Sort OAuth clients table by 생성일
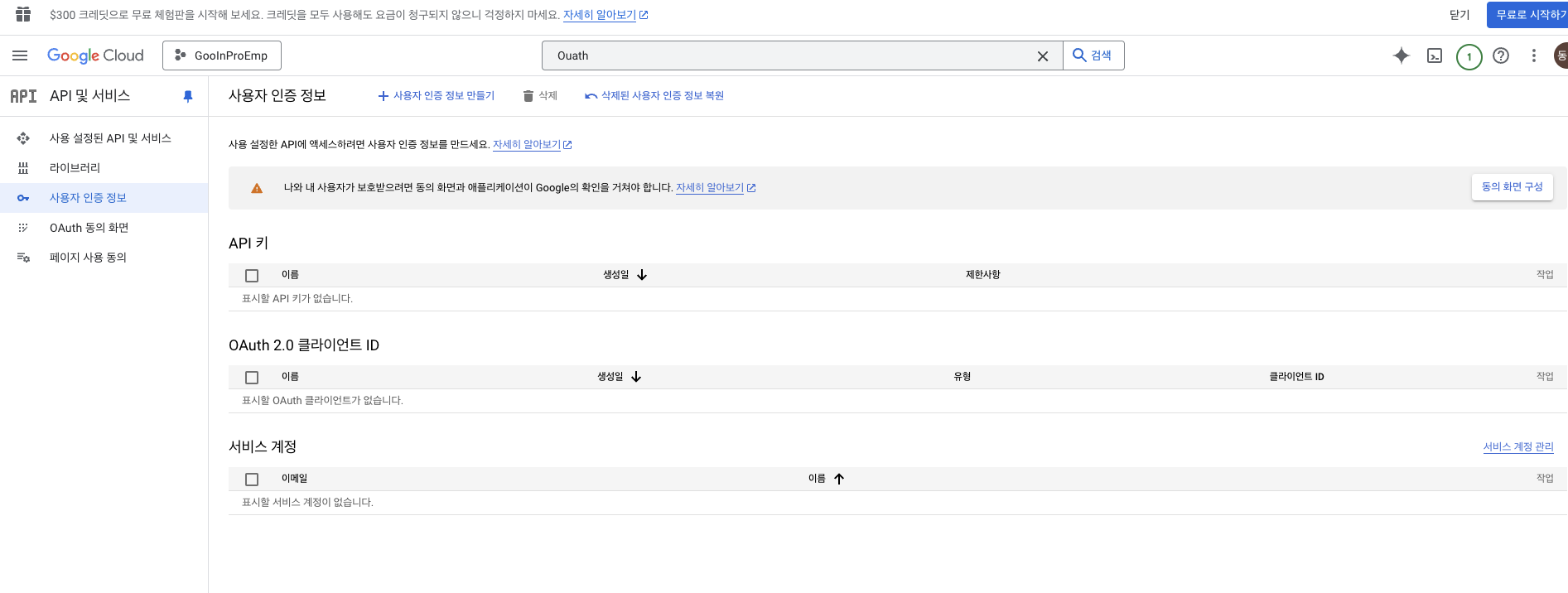 pos(620,377)
